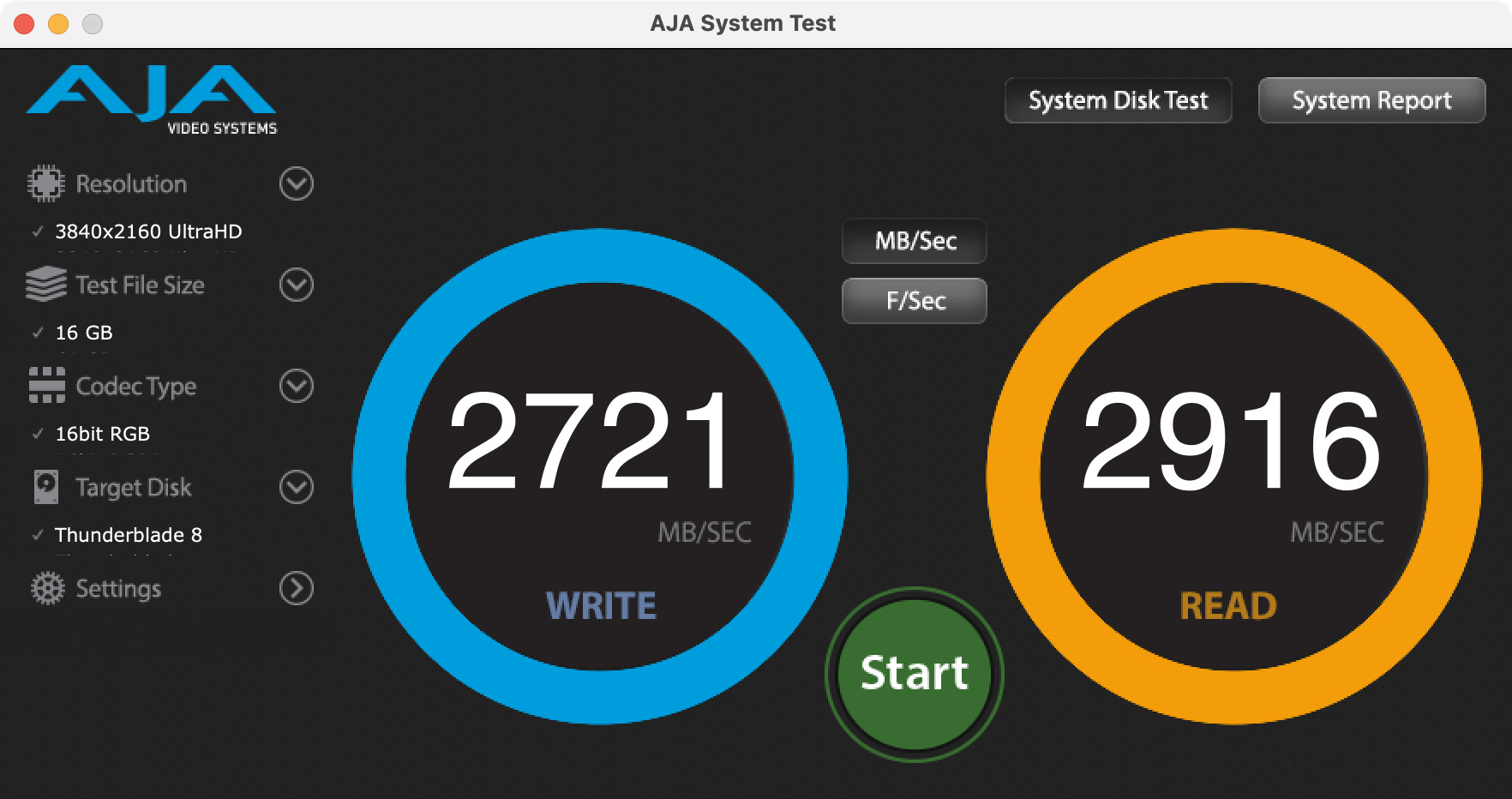Switch to System Disk Test view

click(x=1118, y=100)
